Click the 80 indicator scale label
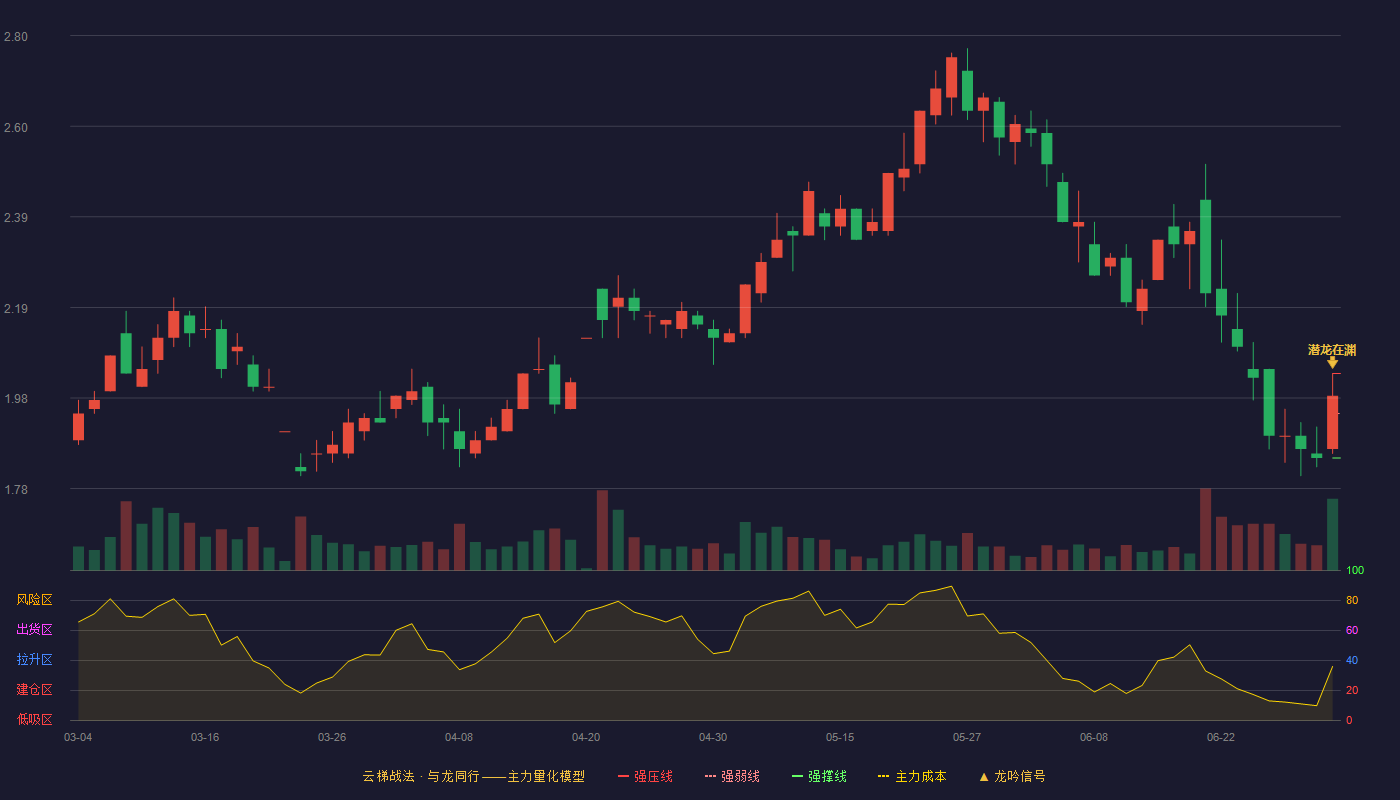The image size is (1400, 800). click(1352, 601)
